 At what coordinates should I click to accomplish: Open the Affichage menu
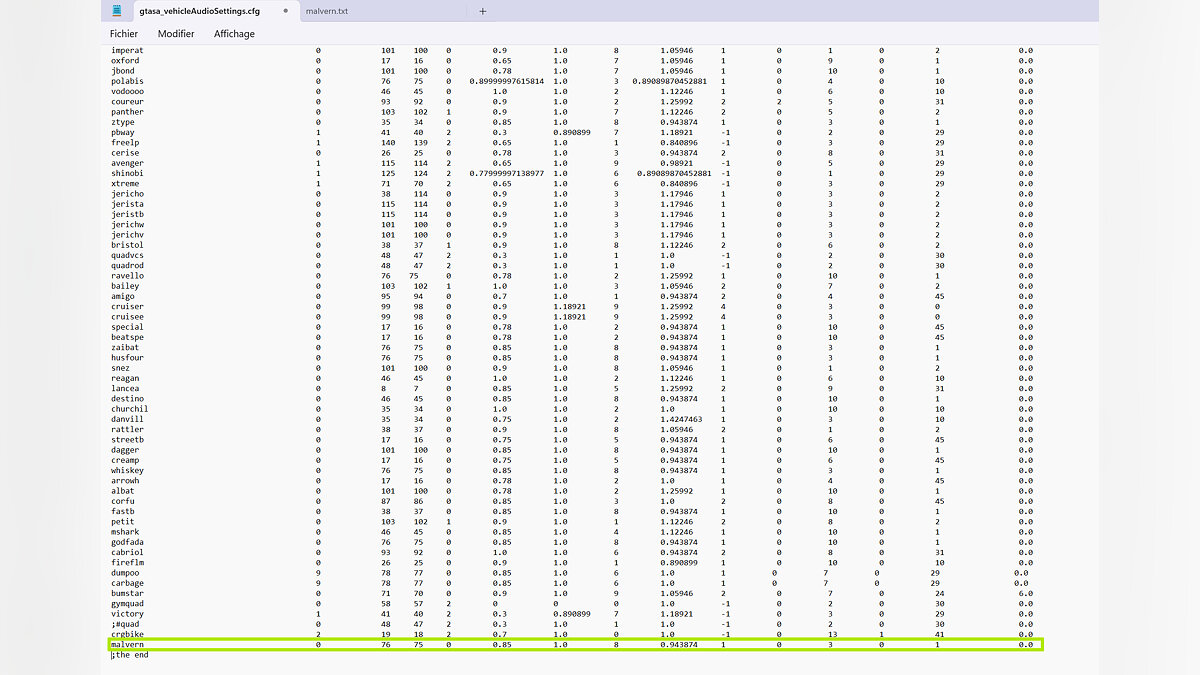pyautogui.click(x=234, y=34)
